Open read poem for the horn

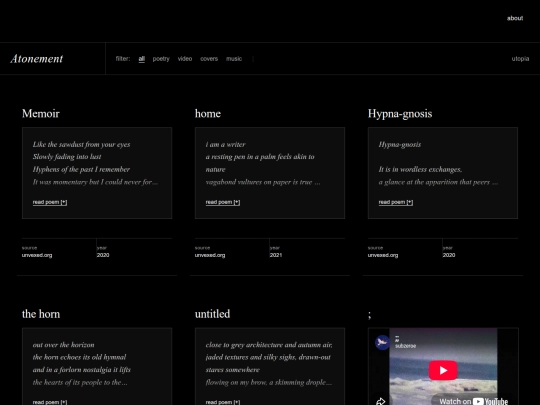(50, 402)
